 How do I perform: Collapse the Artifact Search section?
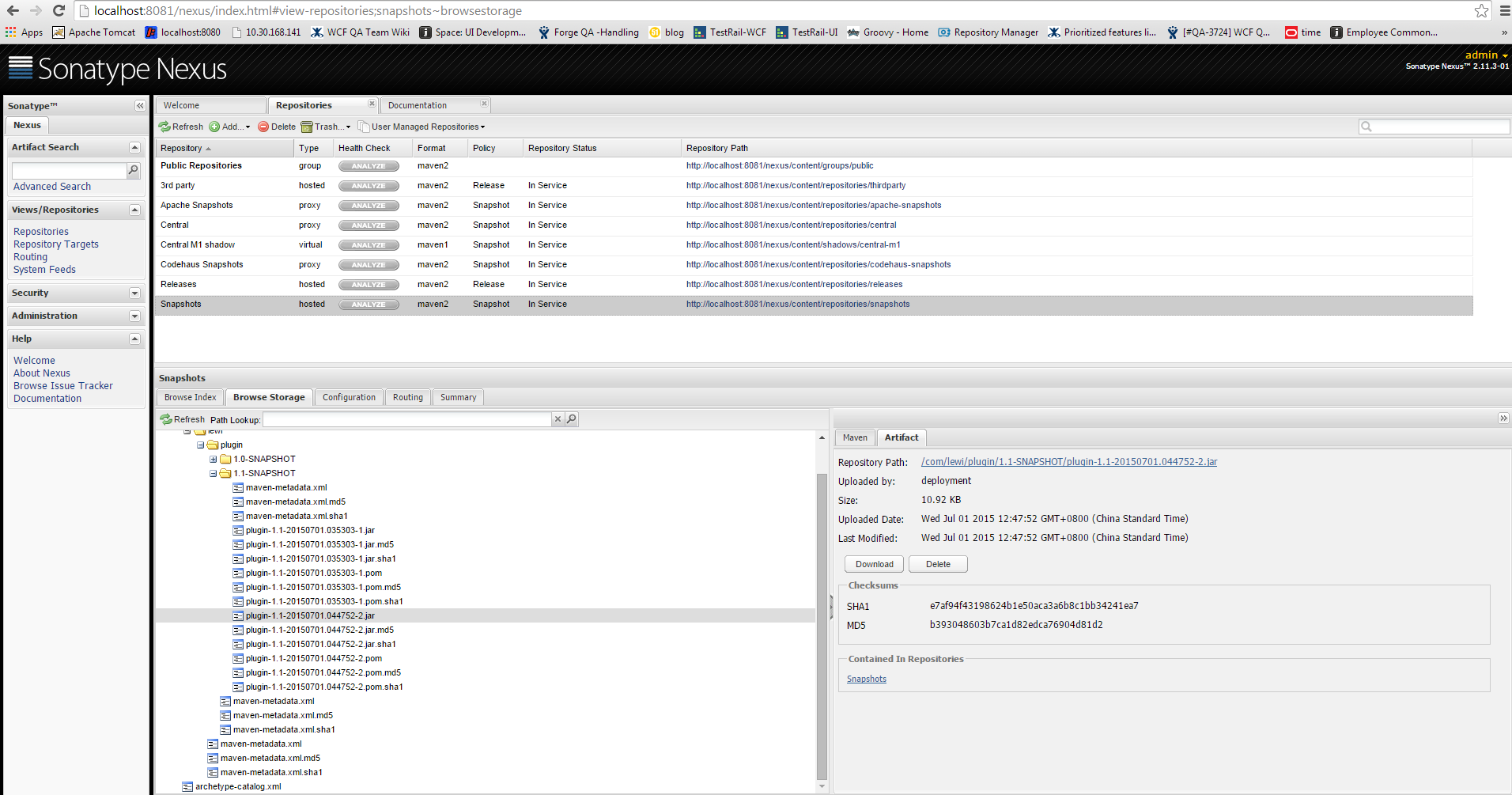click(x=134, y=148)
